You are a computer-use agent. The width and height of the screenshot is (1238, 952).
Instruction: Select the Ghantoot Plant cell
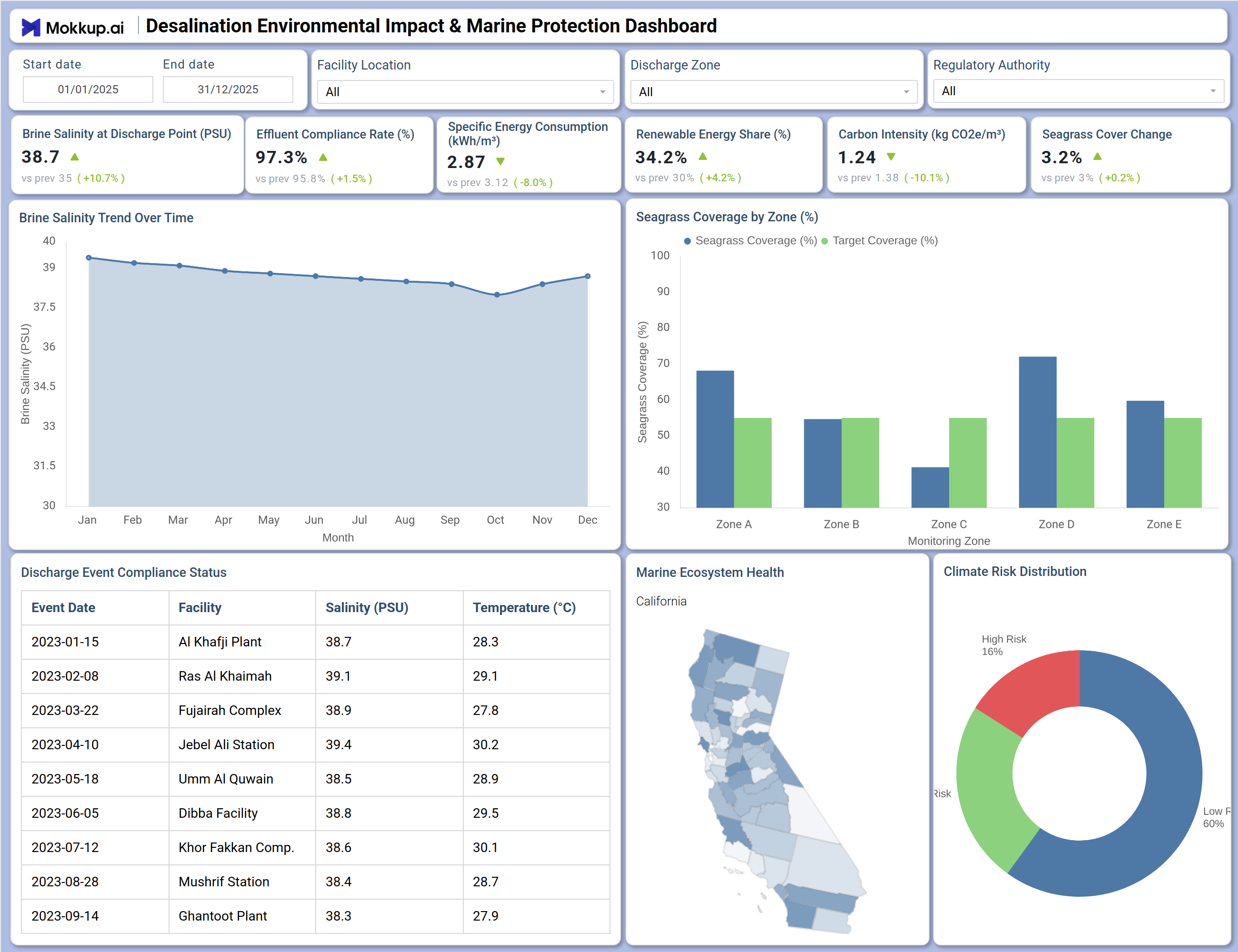[242, 916]
